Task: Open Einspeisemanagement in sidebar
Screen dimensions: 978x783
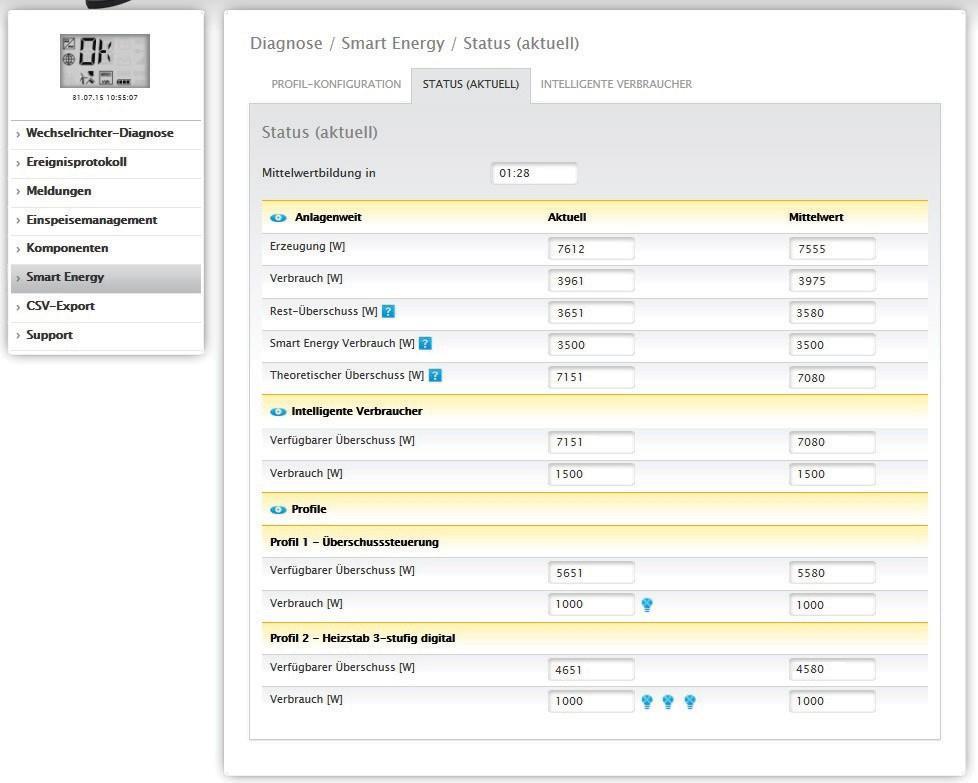Action: (x=91, y=220)
